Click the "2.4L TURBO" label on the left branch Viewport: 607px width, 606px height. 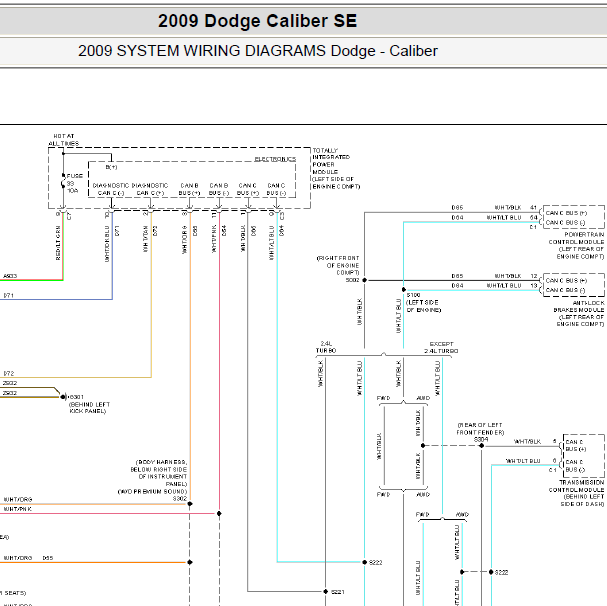(x=326, y=347)
